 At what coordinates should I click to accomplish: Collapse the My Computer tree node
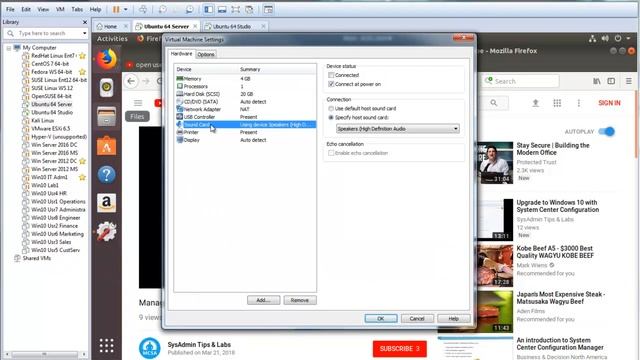pyautogui.click(x=9, y=48)
